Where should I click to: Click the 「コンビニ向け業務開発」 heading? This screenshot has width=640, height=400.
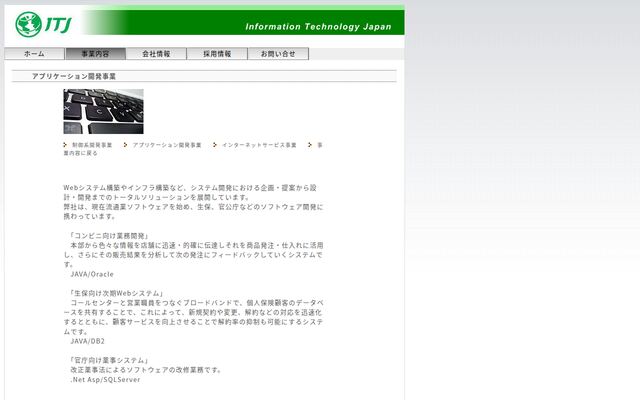pyautogui.click(x=108, y=236)
